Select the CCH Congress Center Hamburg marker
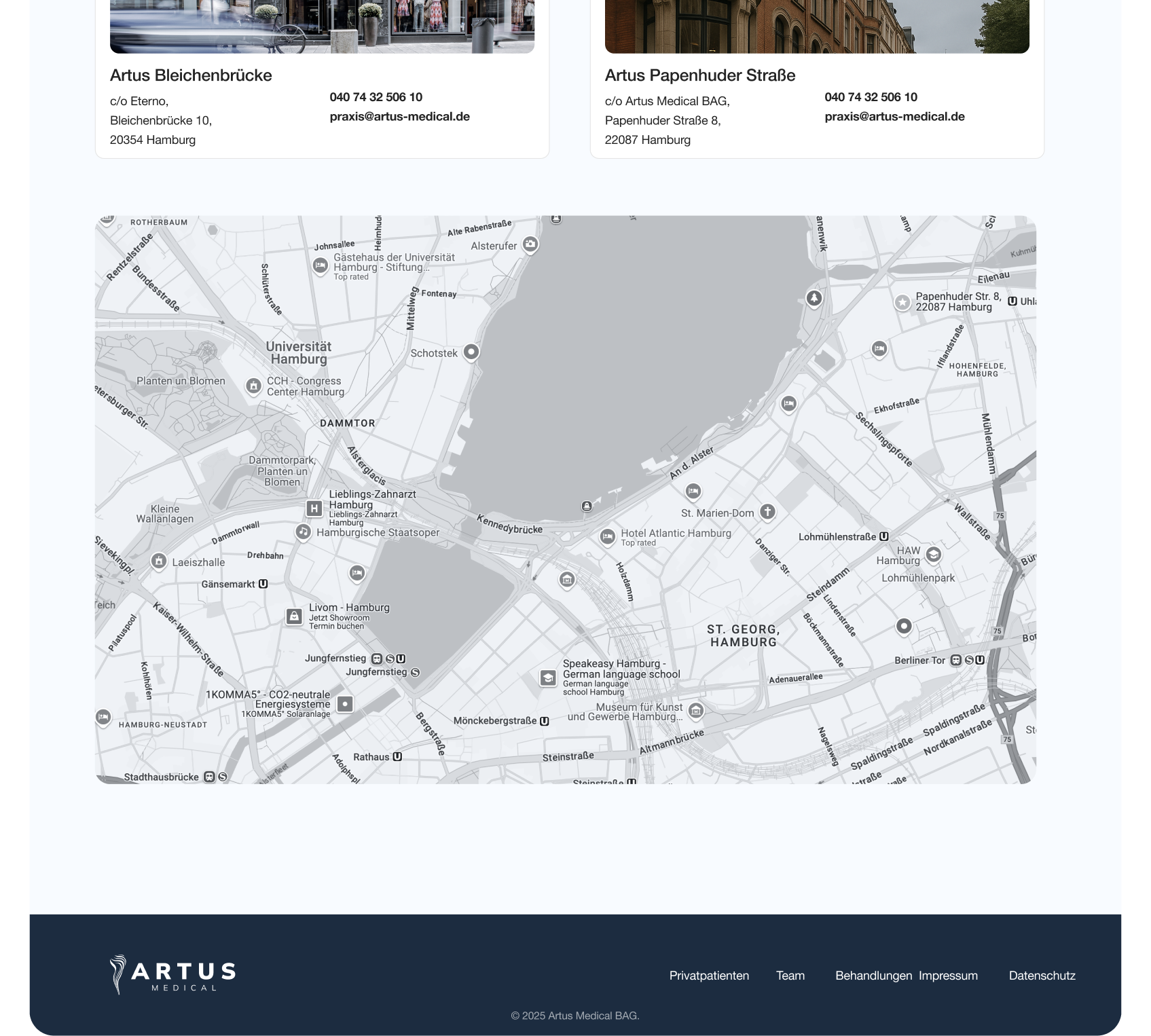The width and height of the screenshot is (1151, 1036). pyautogui.click(x=253, y=386)
